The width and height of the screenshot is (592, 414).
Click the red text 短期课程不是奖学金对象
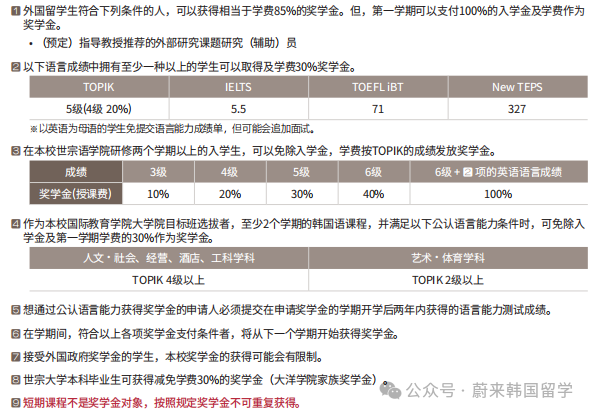tap(162, 403)
